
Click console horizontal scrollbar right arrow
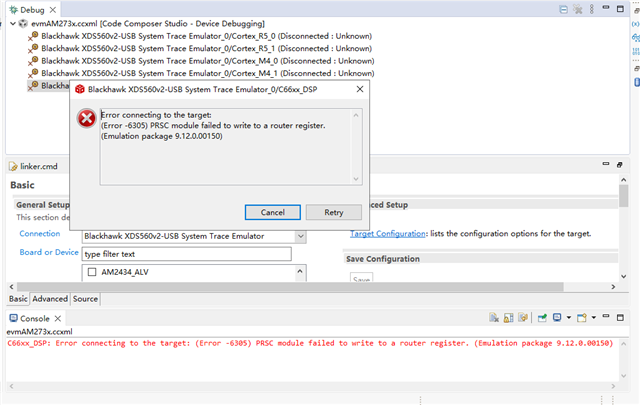613,386
